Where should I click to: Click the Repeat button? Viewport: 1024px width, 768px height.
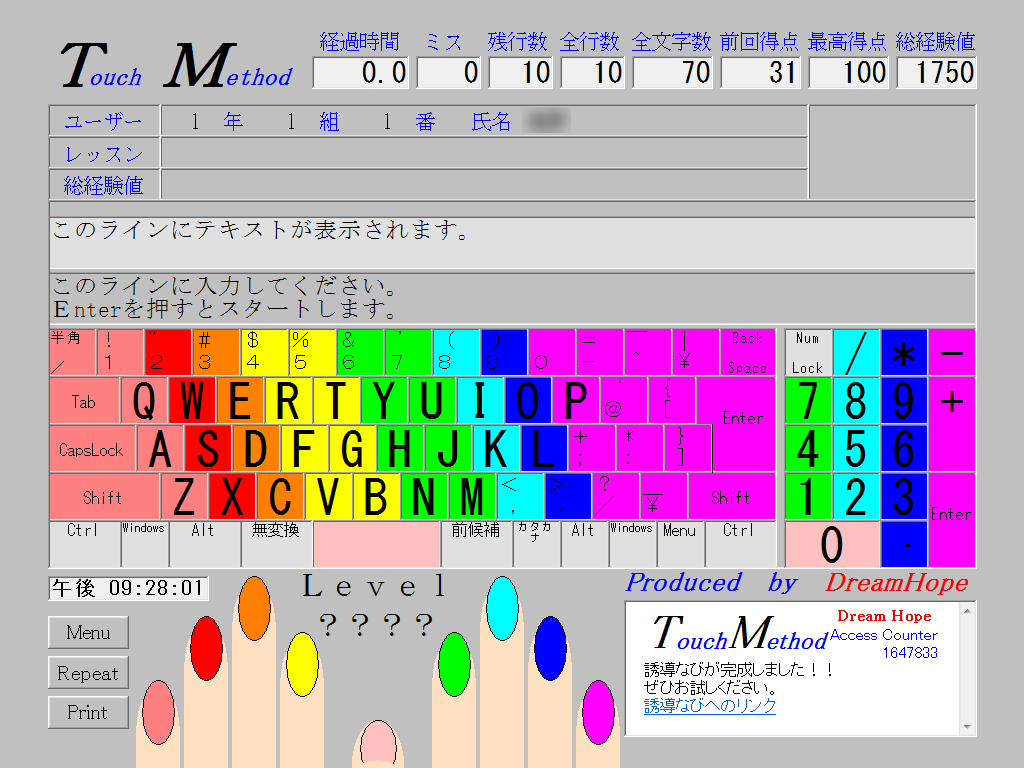click(88, 672)
